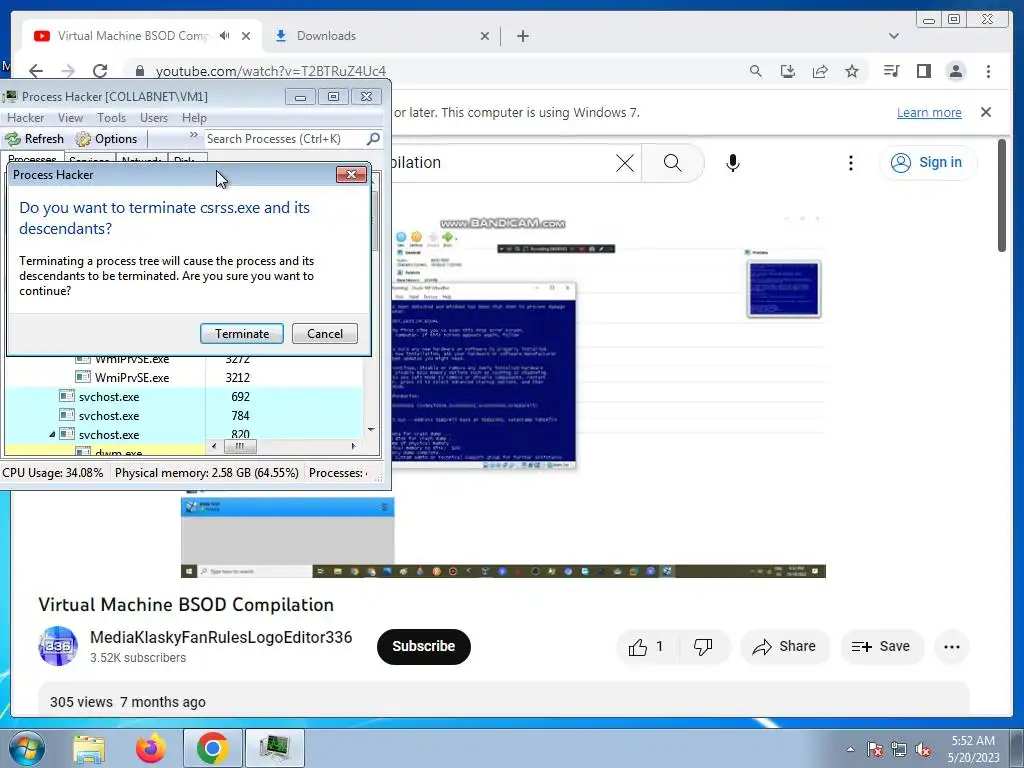The image size is (1024, 768).
Task: Open Process Hacker Options
Action: pos(106,138)
